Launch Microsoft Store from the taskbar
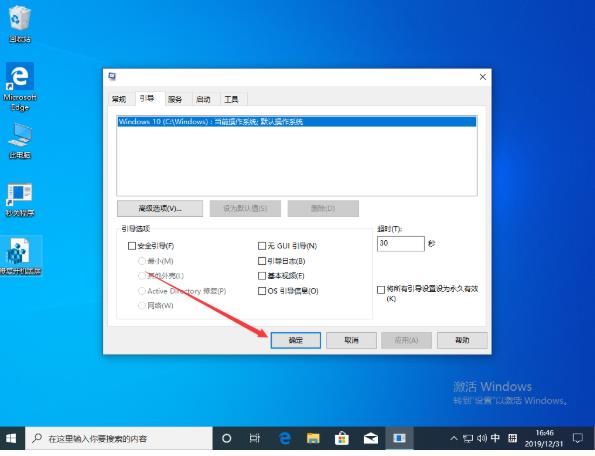 342,439
